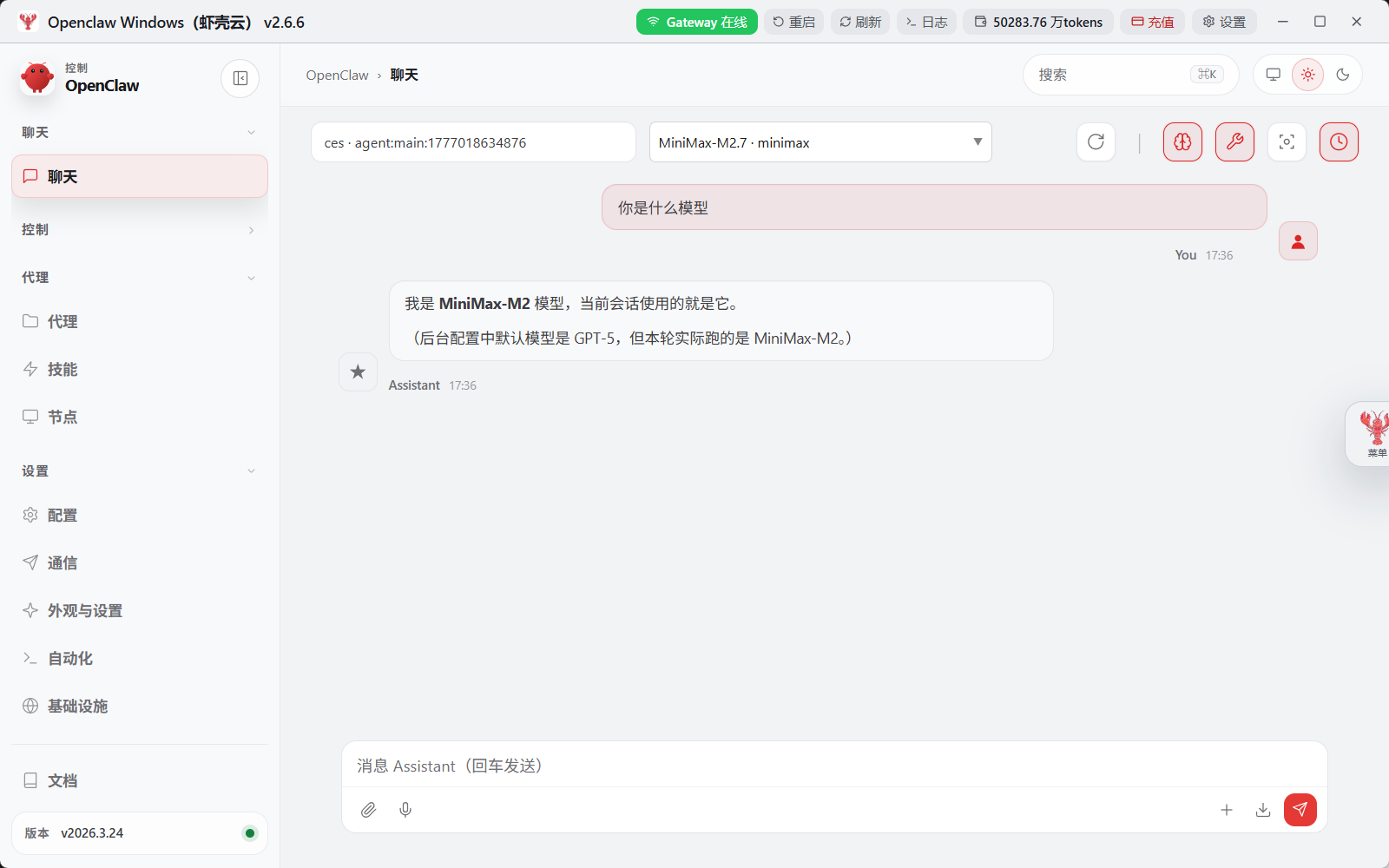Viewport: 1389px width, 868px height.
Task: Open the 节点 nodes page
Action: [140, 417]
